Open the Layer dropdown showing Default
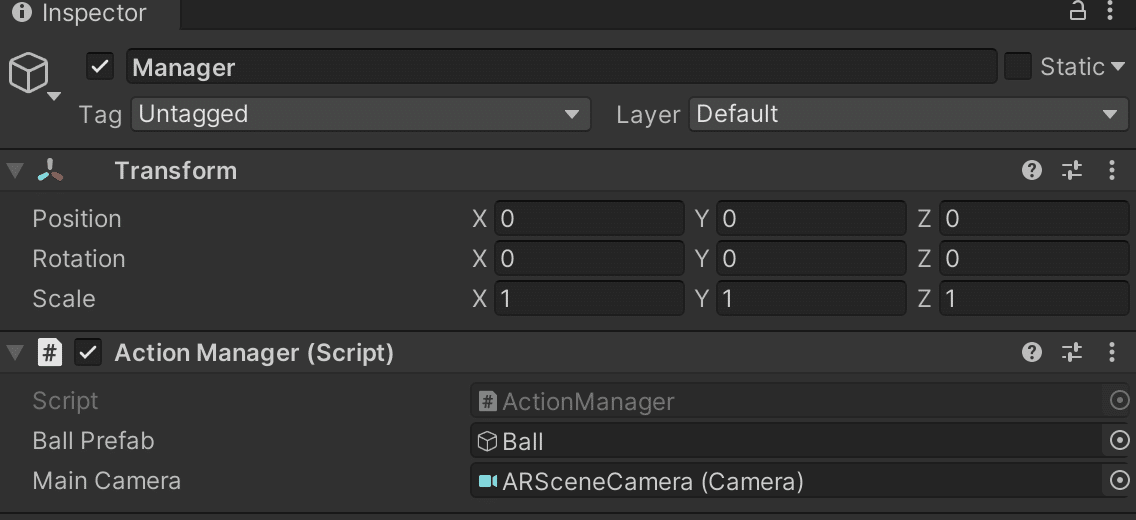 (908, 114)
